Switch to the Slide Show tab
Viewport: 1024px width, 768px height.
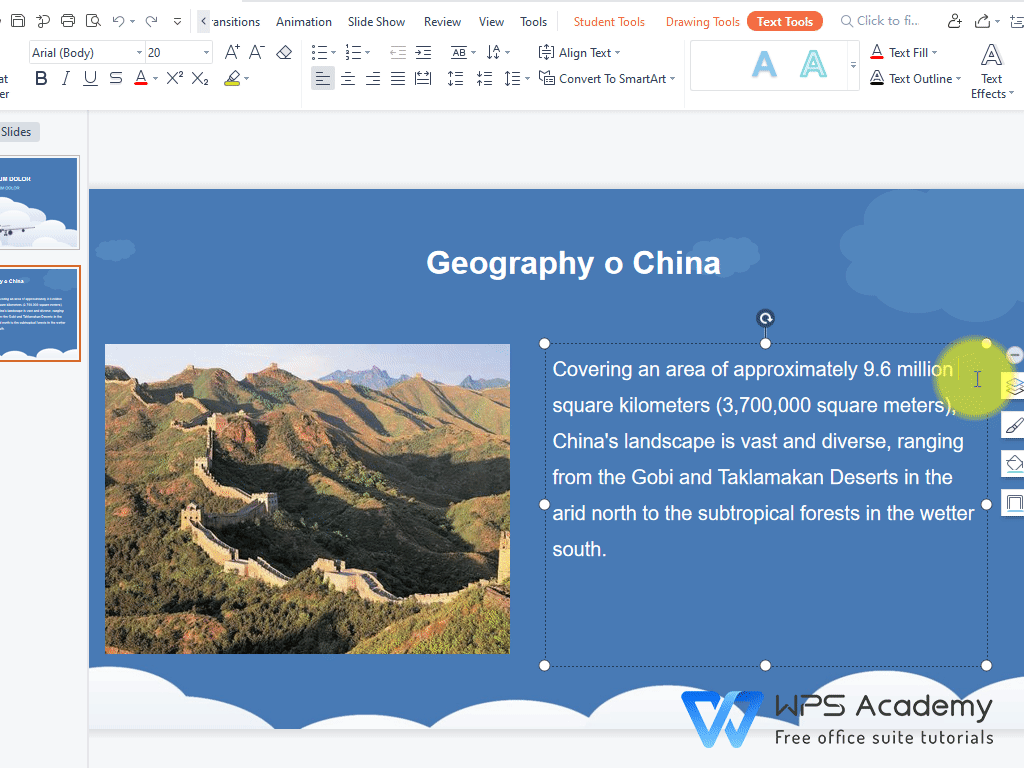pyautogui.click(x=376, y=21)
